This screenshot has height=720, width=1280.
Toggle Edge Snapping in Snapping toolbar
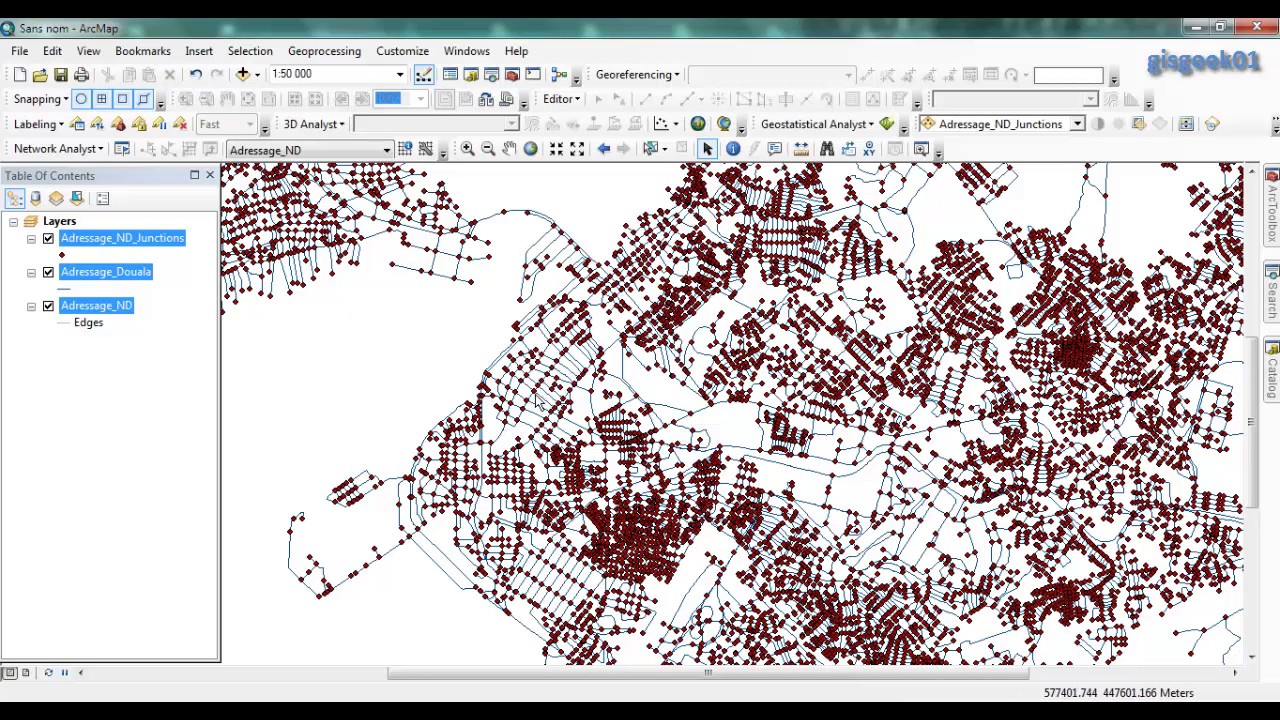143,99
